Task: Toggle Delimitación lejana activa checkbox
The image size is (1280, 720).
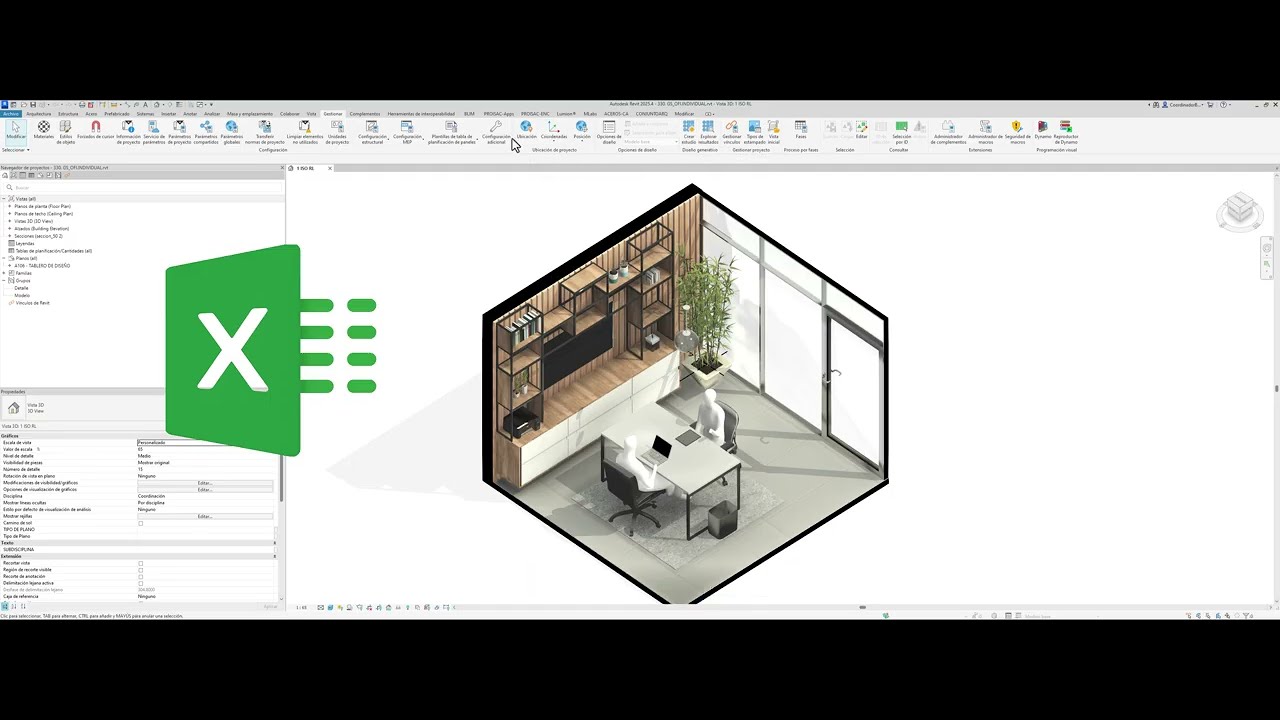Action: [x=140, y=583]
